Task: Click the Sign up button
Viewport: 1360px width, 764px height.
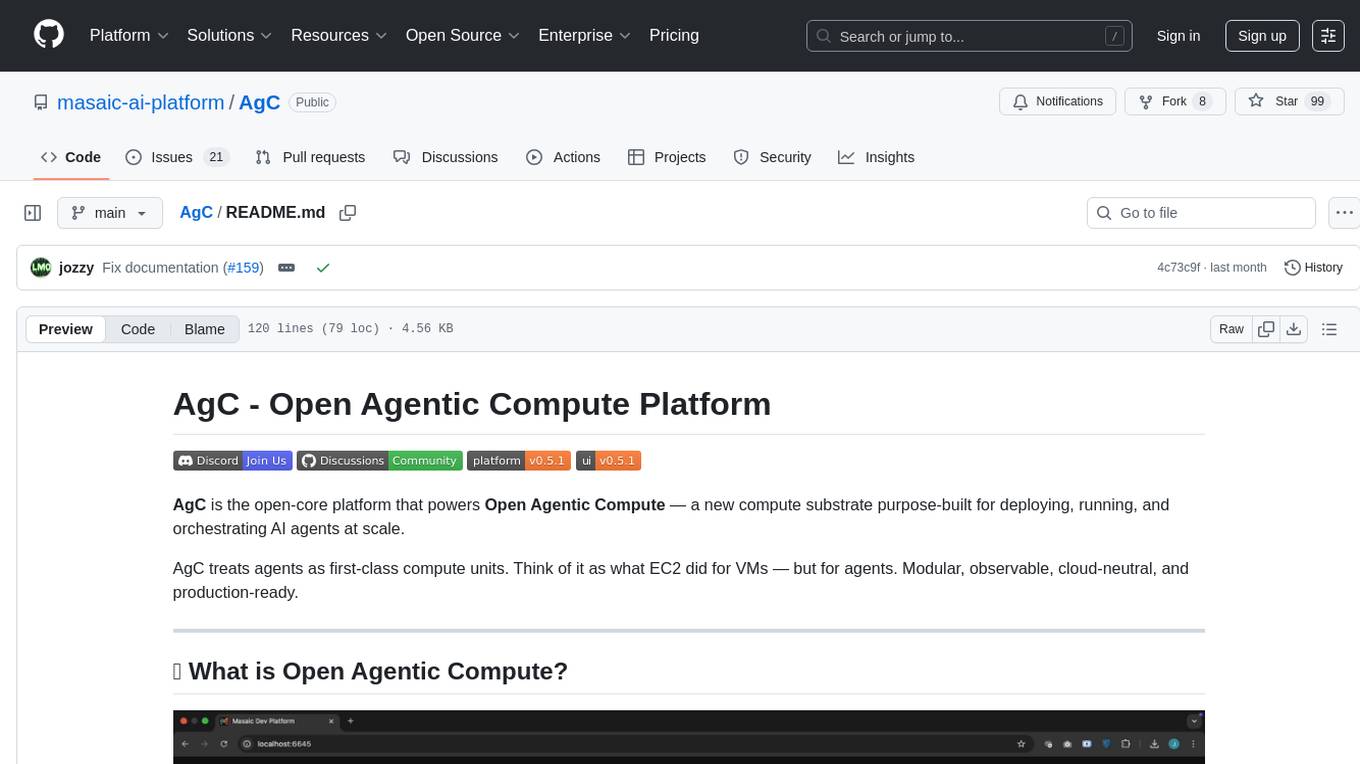Action: [x=1262, y=36]
